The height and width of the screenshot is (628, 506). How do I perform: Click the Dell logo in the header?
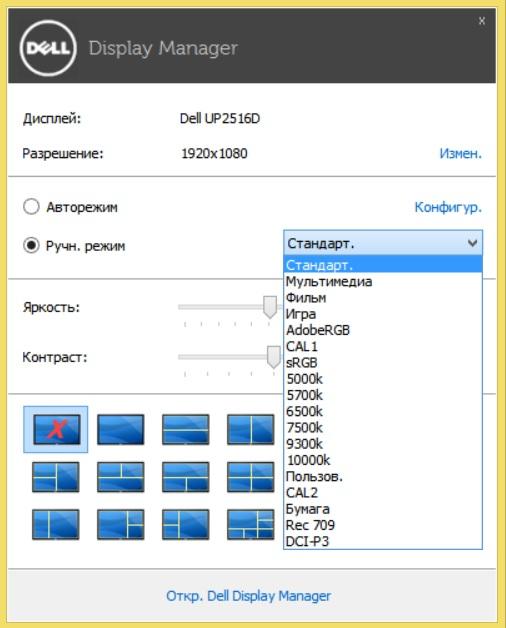pos(48,48)
